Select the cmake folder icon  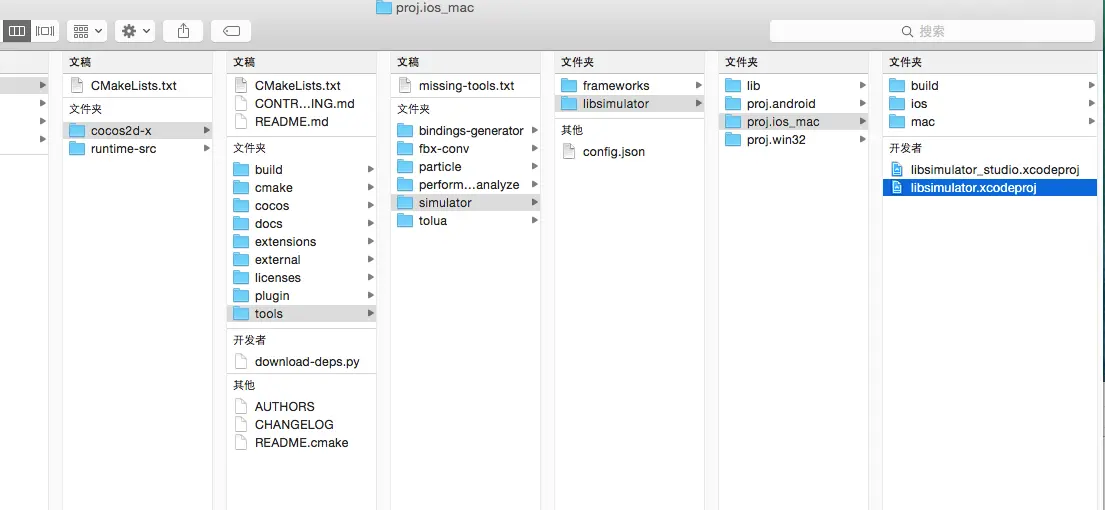point(242,188)
